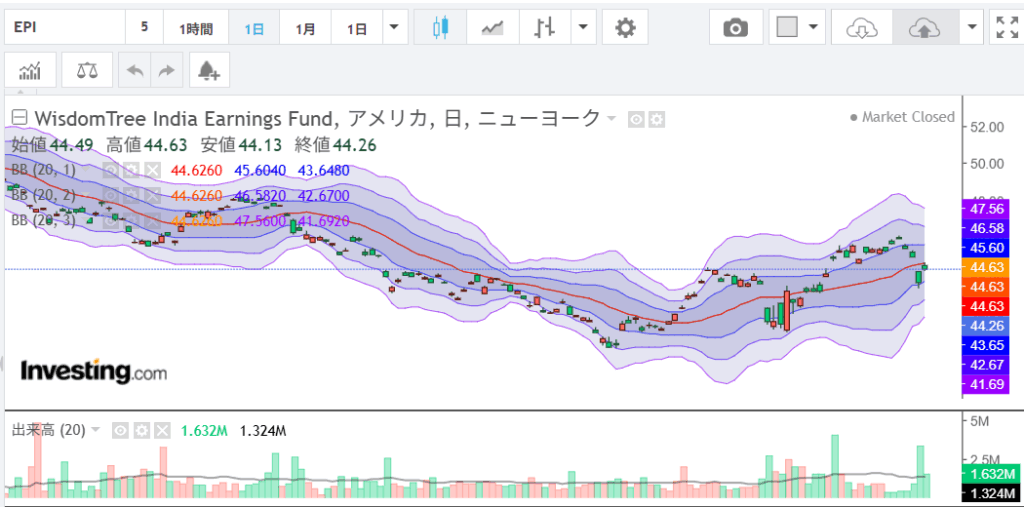Screen dimensions: 1024x507
Task: Click the 出来高 (20) indicator label
Action: coord(49,431)
